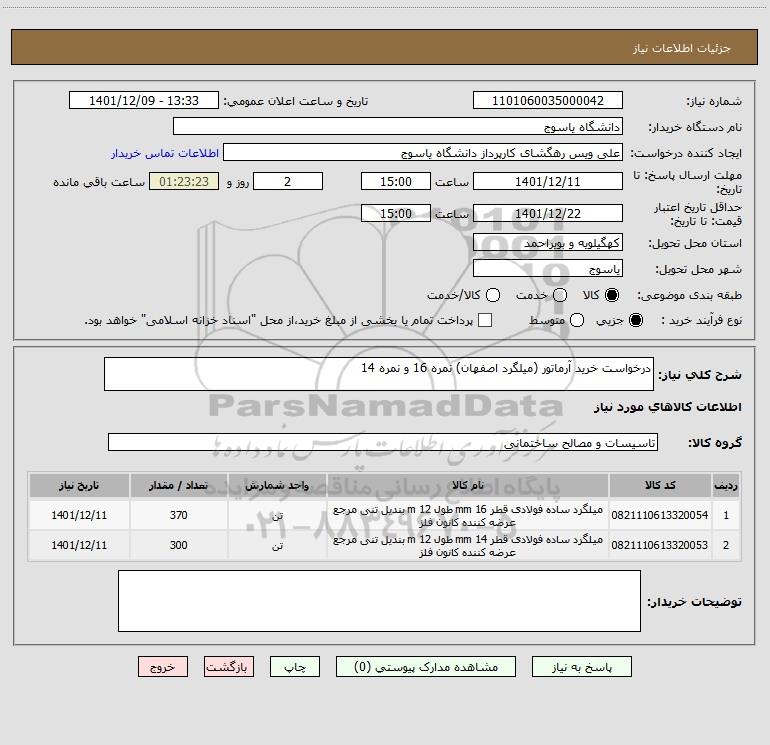This screenshot has height=745, width=770.
Task: Click the واحد شمارش column header
Action: point(277,485)
